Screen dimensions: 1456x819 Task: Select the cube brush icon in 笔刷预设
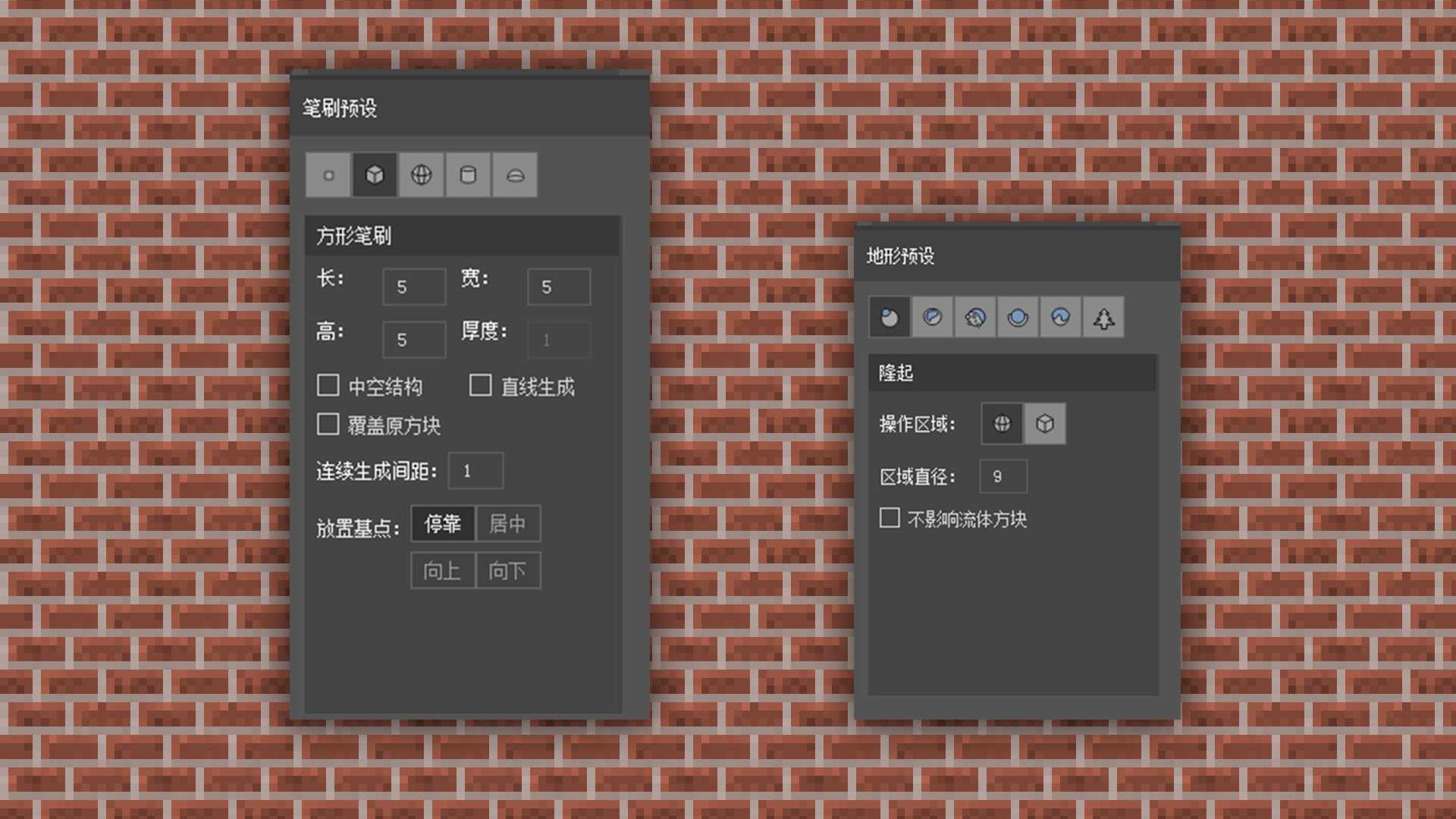coord(375,175)
